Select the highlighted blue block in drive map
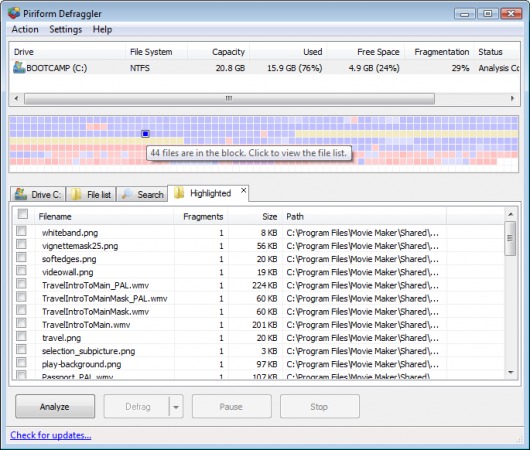 [x=145, y=134]
